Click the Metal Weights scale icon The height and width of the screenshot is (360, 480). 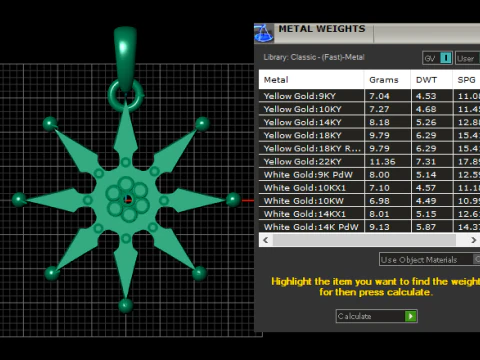coord(264,33)
